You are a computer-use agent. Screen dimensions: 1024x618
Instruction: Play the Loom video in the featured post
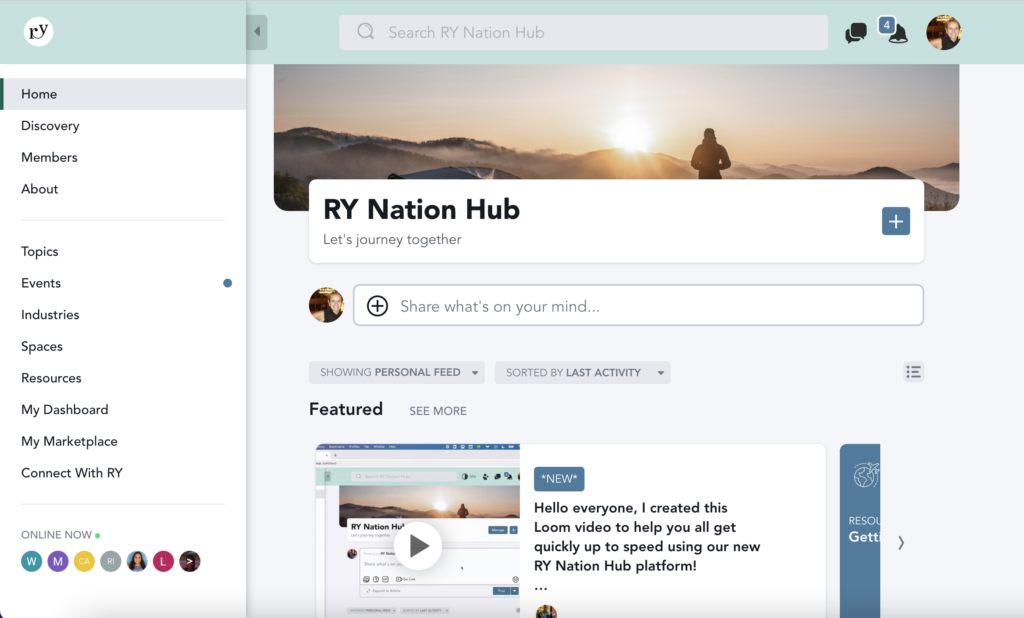point(417,546)
